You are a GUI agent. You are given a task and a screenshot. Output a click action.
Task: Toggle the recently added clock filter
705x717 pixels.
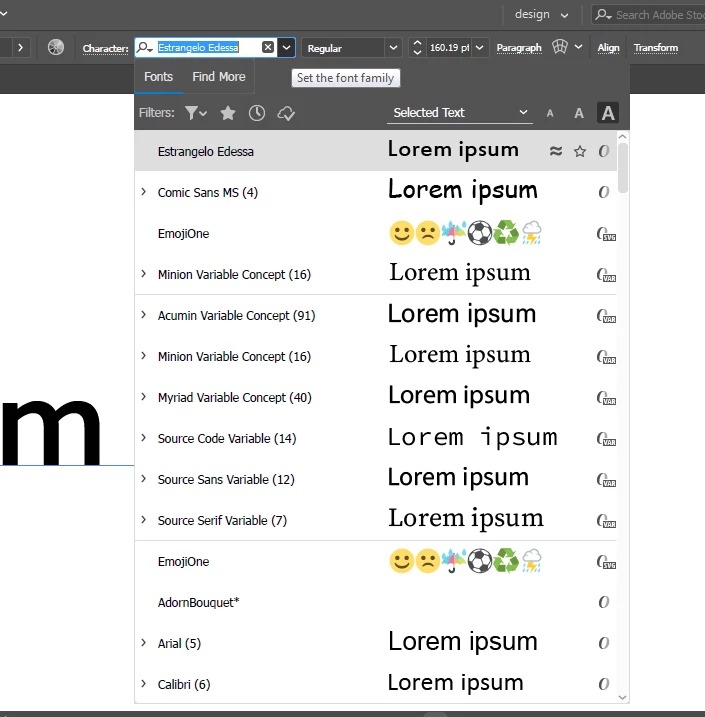point(257,112)
